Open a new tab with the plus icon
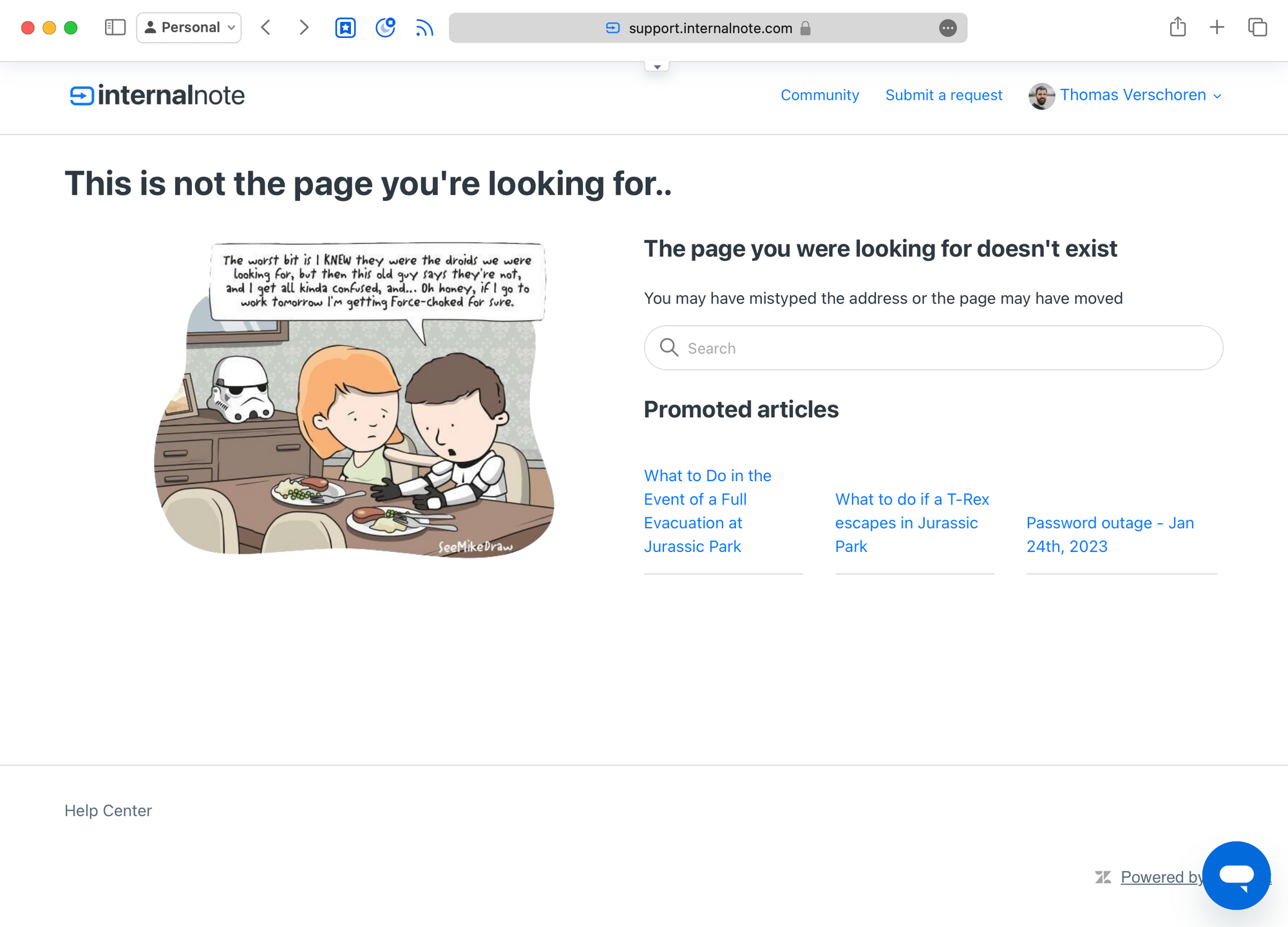The image size is (1288, 927). point(1217,27)
